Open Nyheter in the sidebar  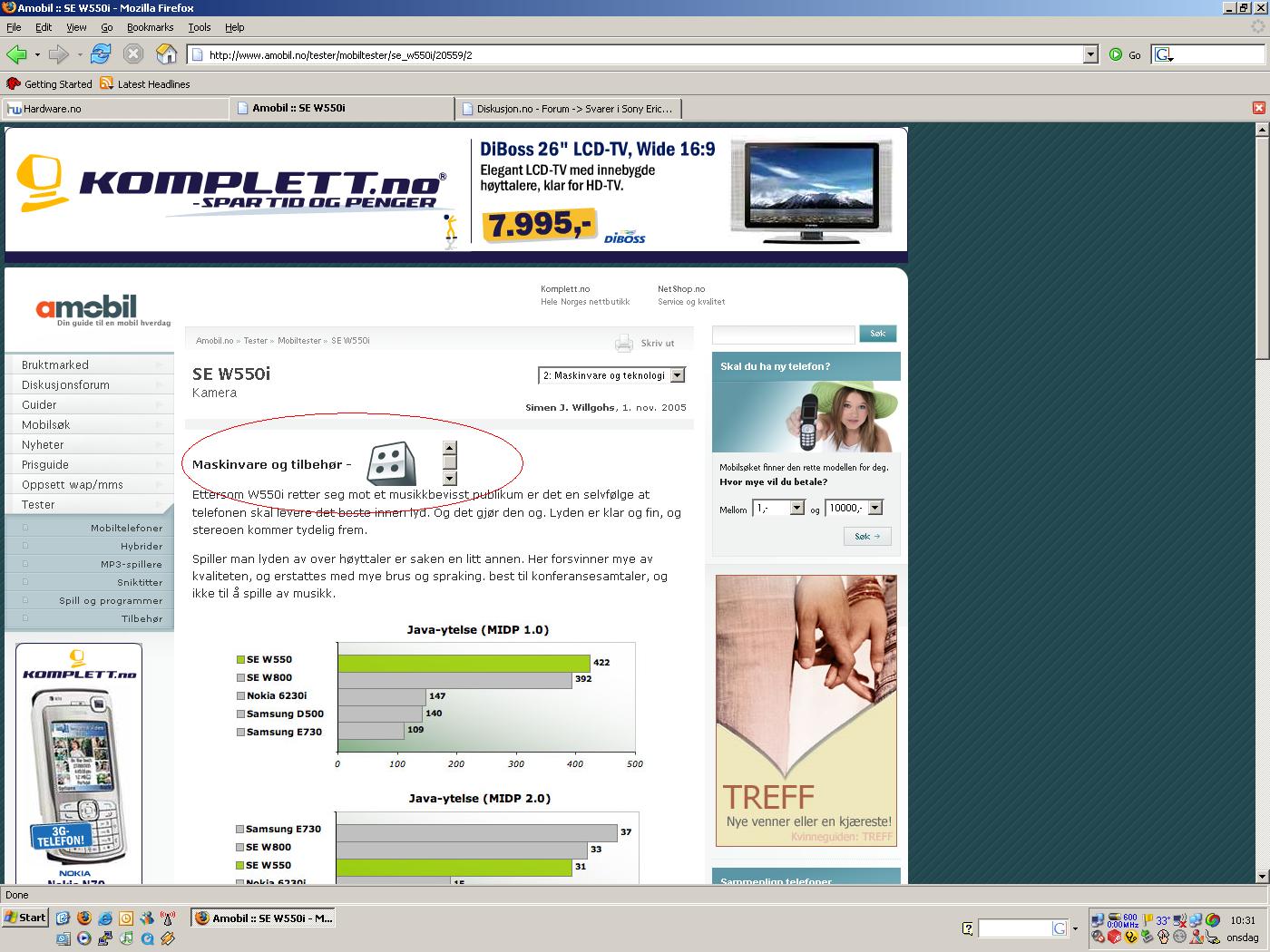pyautogui.click(x=89, y=444)
